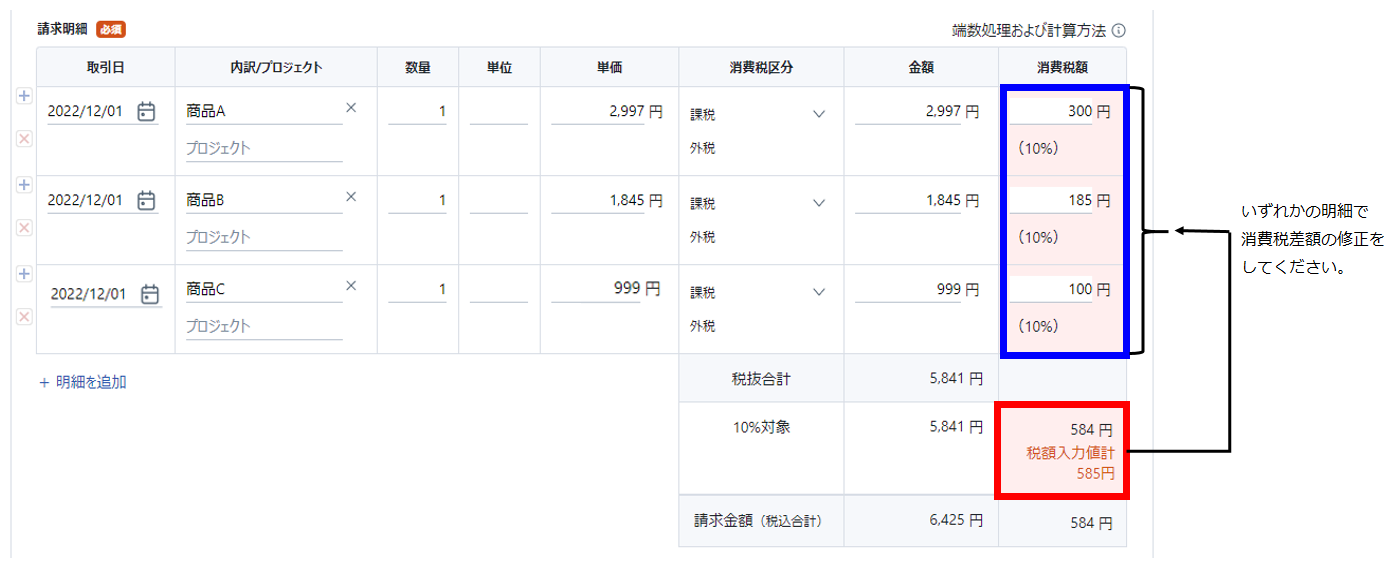Expand tax category dropdown for 商品C
Image resolution: width=1398 pixels, height=575 pixels.
819,292
